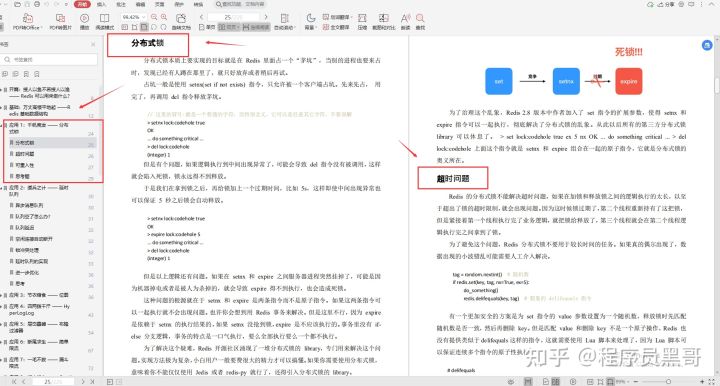The height and width of the screenshot is (386, 720).
Task: Click the bookmark search input field
Action: [x=50, y=59]
